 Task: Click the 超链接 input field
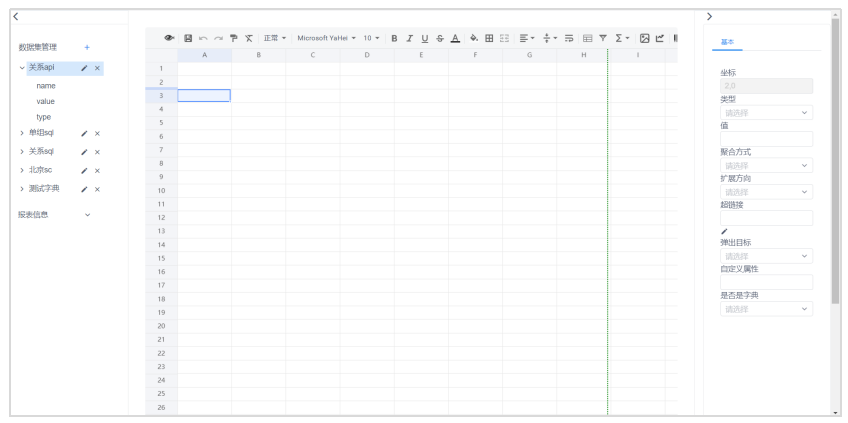(766, 218)
